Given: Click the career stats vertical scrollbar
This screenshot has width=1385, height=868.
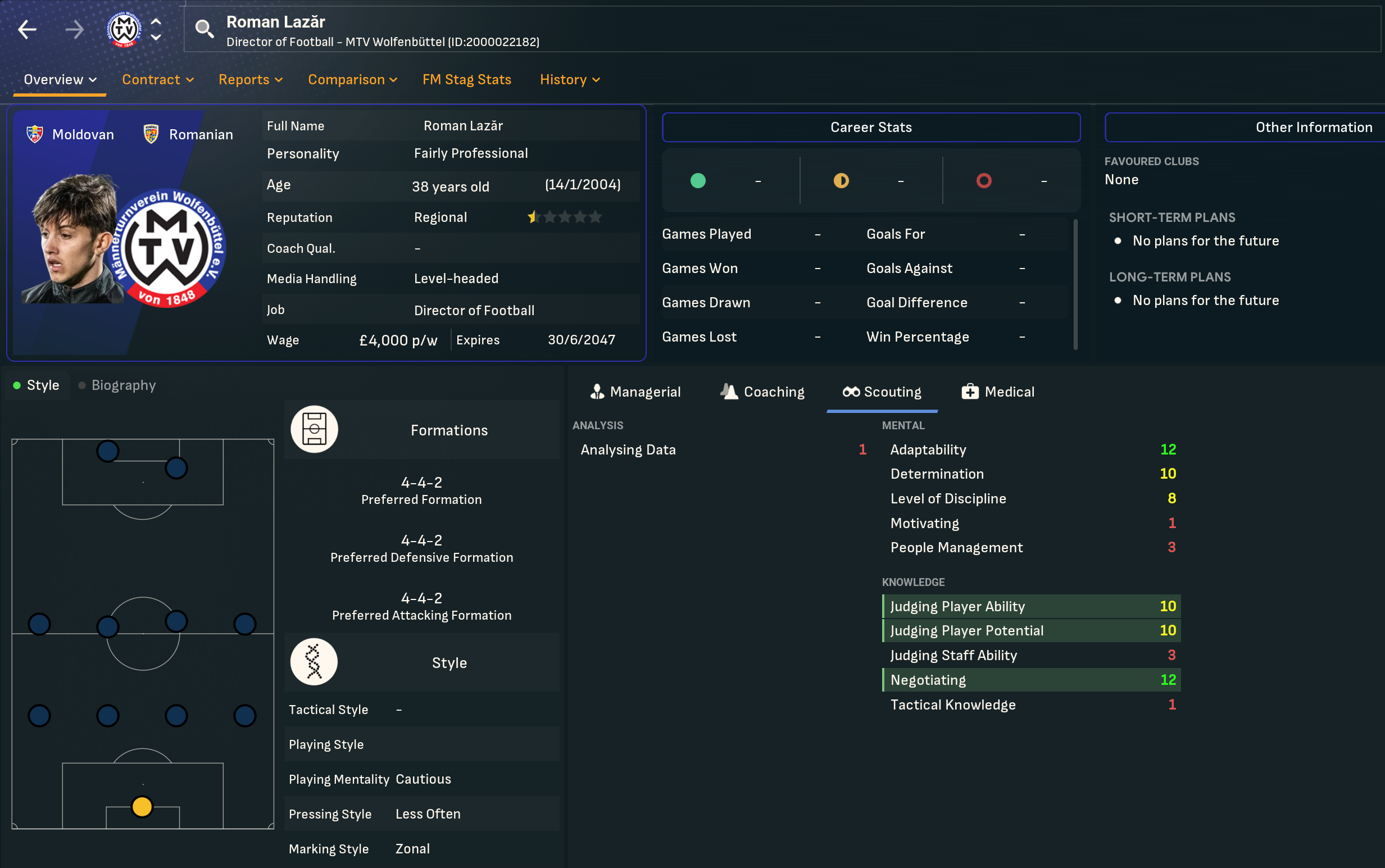Looking at the screenshot, I should [1075, 284].
